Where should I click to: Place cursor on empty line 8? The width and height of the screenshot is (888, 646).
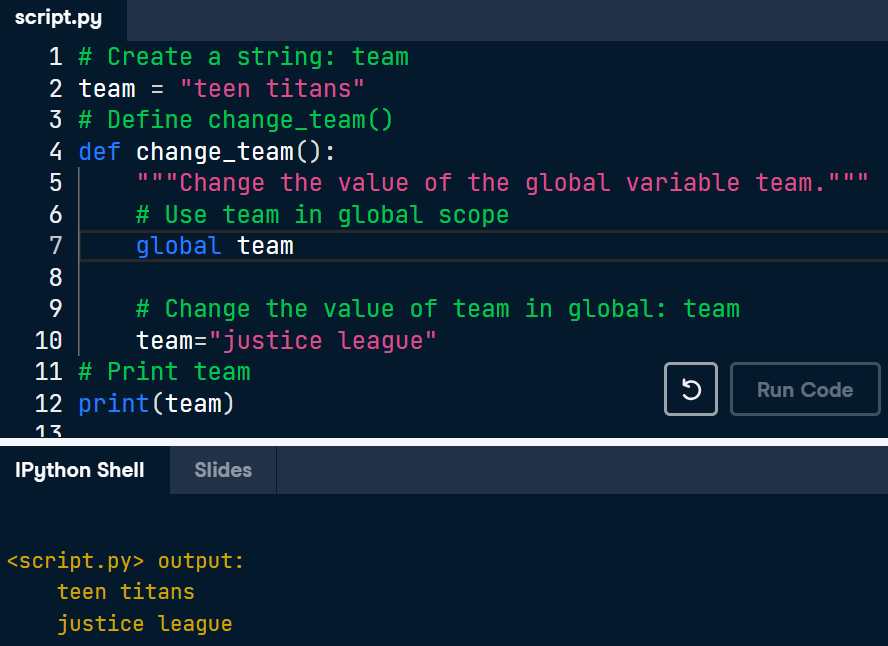pos(481,277)
